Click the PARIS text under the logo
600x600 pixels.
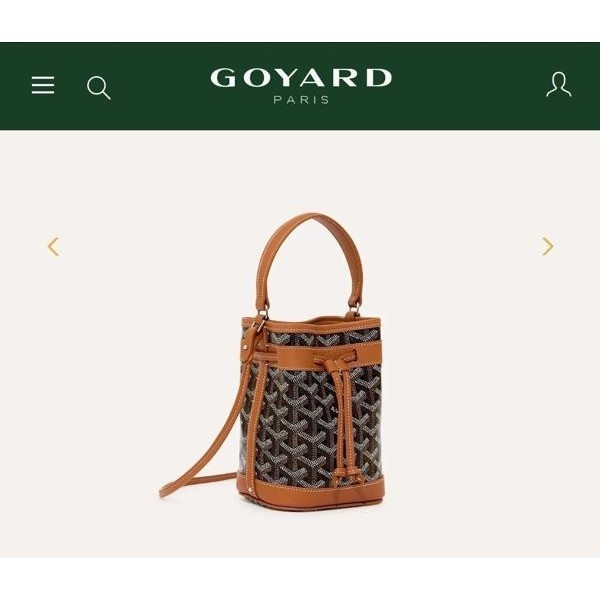pos(302,100)
